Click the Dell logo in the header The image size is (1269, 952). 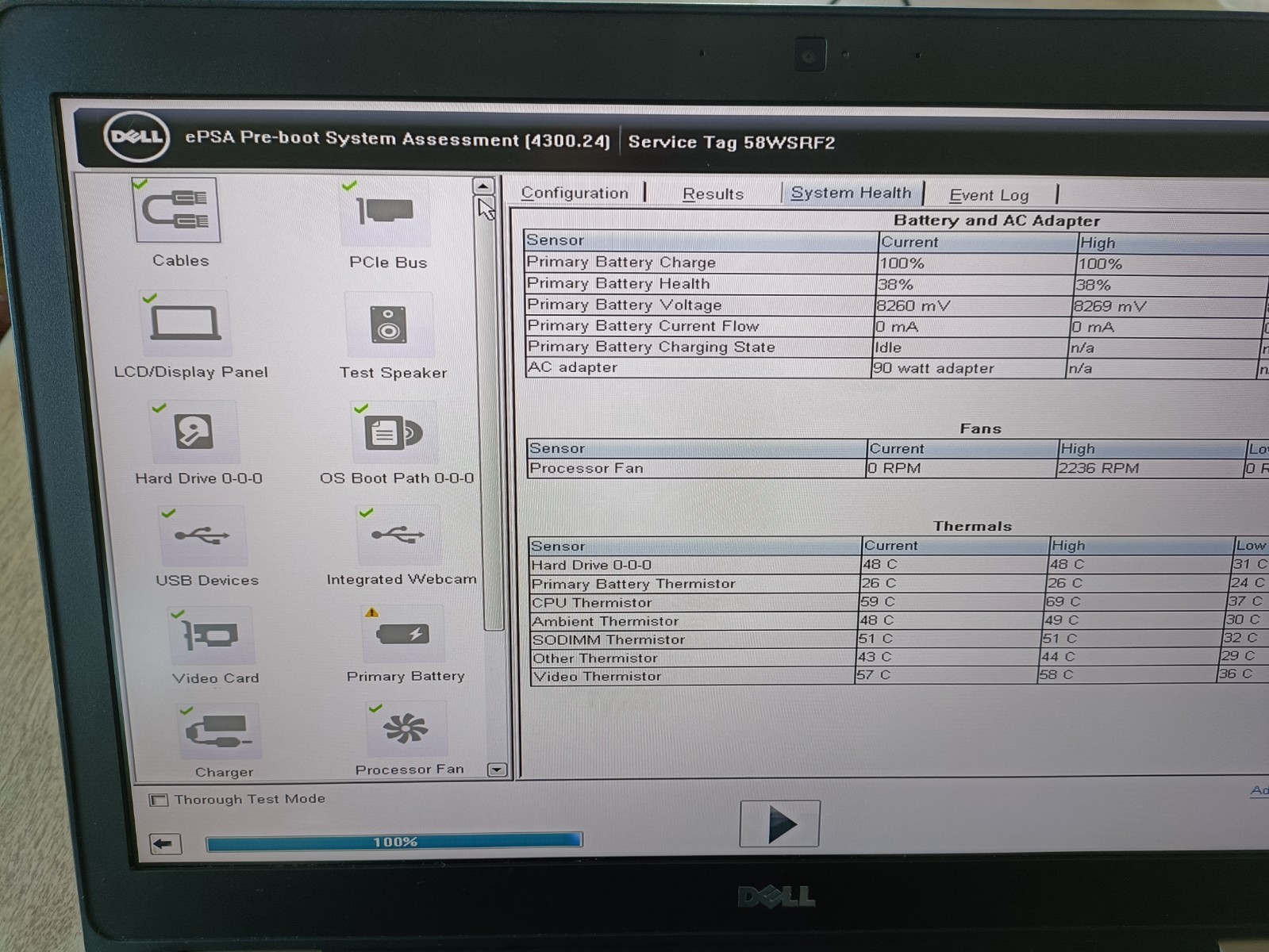[x=137, y=136]
